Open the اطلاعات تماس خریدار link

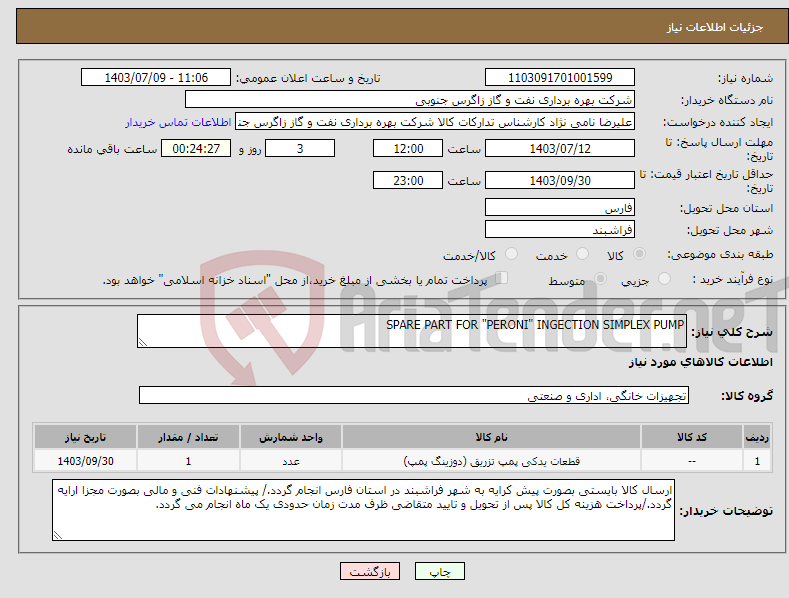(x=178, y=122)
